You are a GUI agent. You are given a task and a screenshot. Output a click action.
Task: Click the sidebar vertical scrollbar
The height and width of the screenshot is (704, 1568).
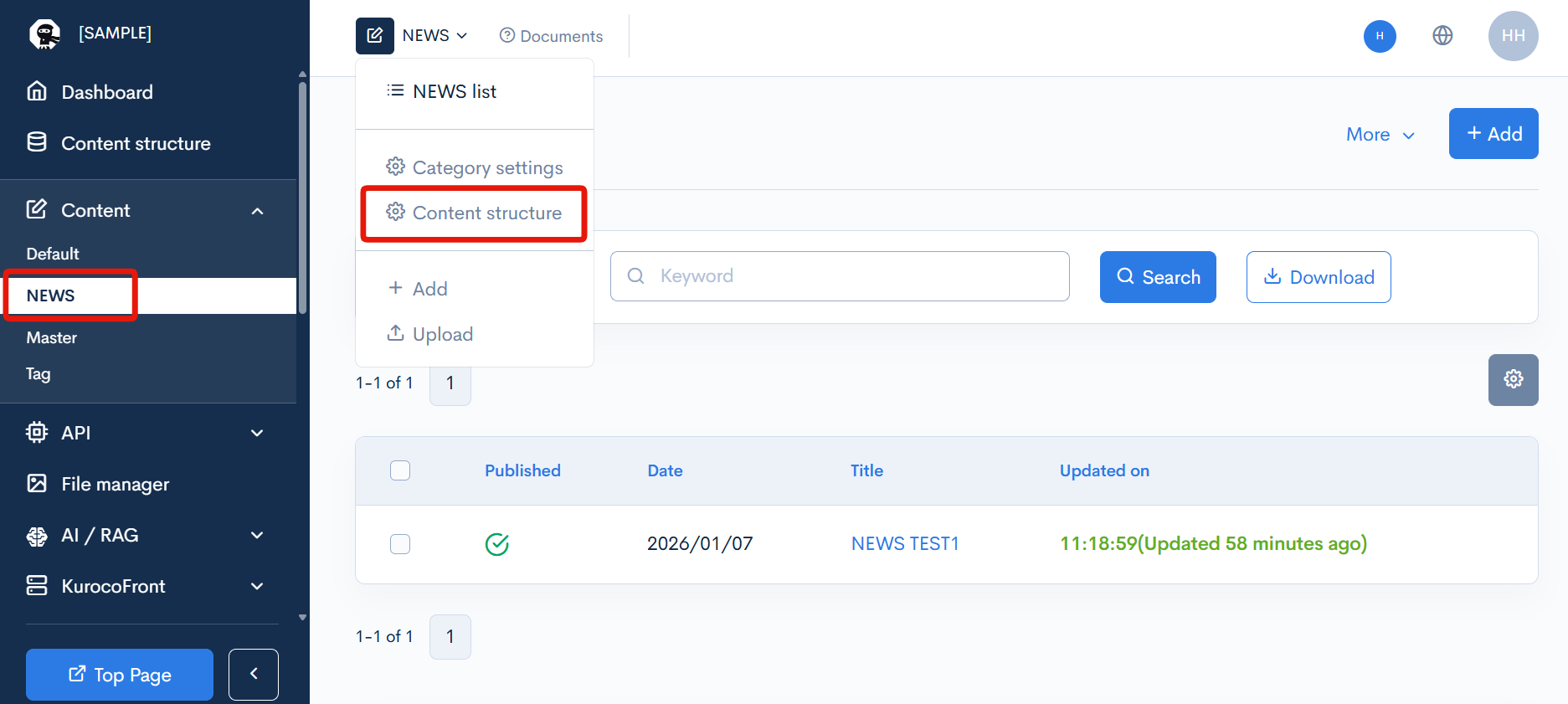302,197
